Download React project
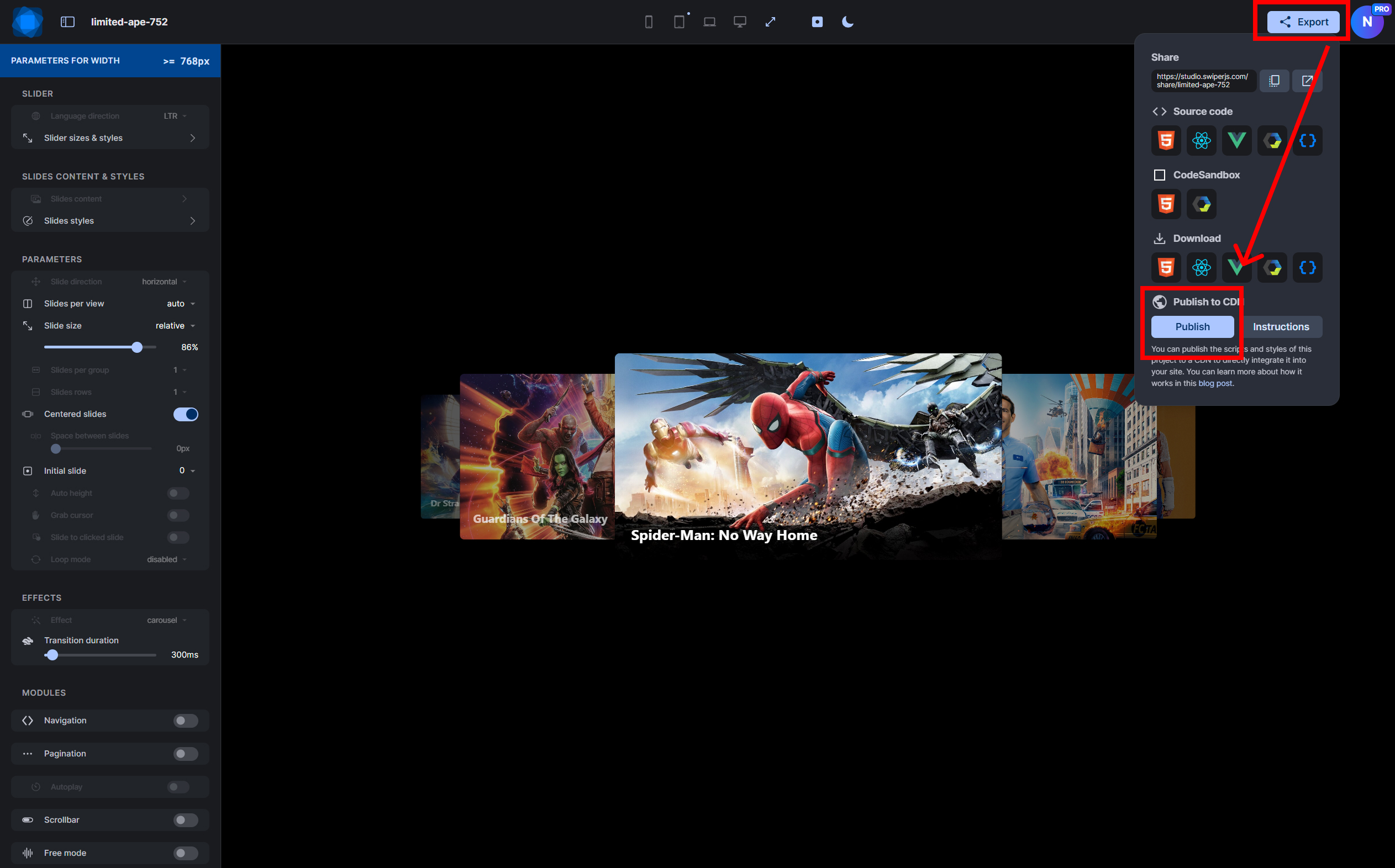Image resolution: width=1395 pixels, height=868 pixels. 1202,267
